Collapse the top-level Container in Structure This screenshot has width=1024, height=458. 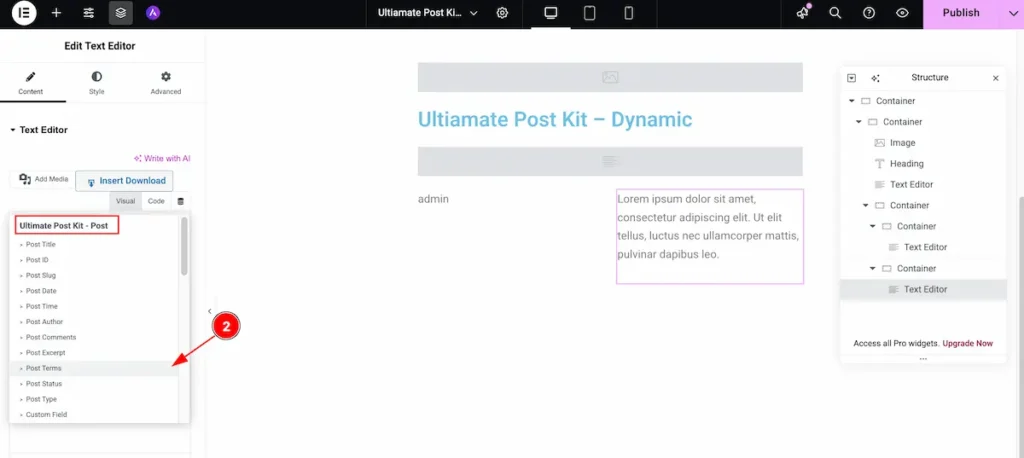click(x=852, y=101)
